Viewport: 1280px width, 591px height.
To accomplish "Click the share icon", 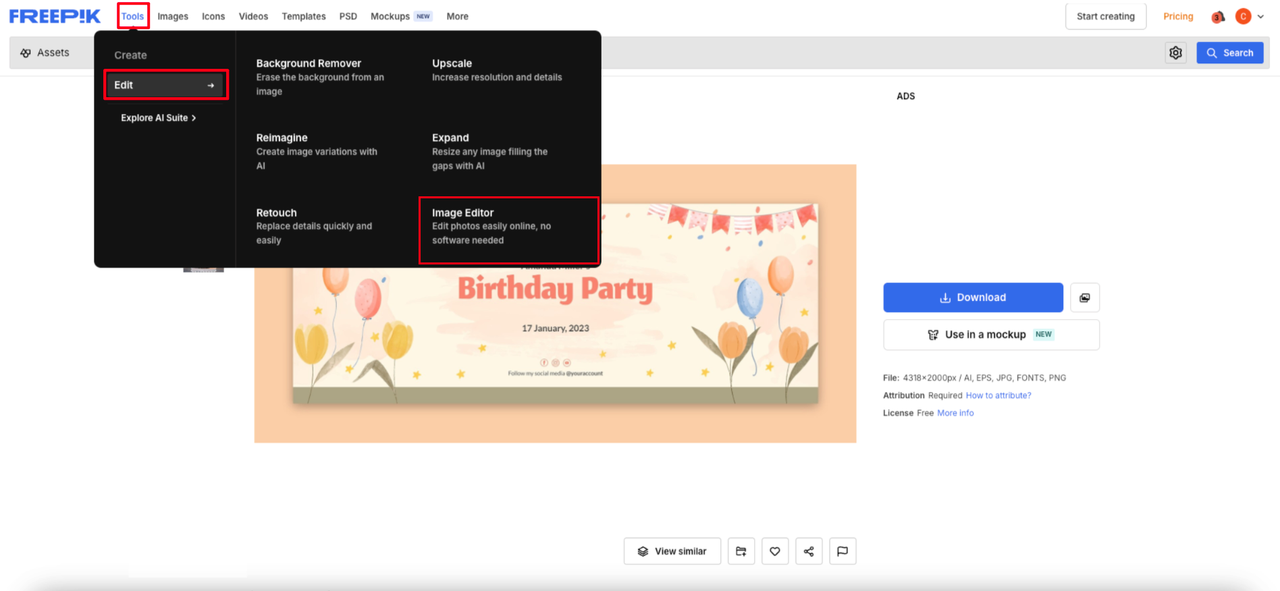I will tap(809, 551).
